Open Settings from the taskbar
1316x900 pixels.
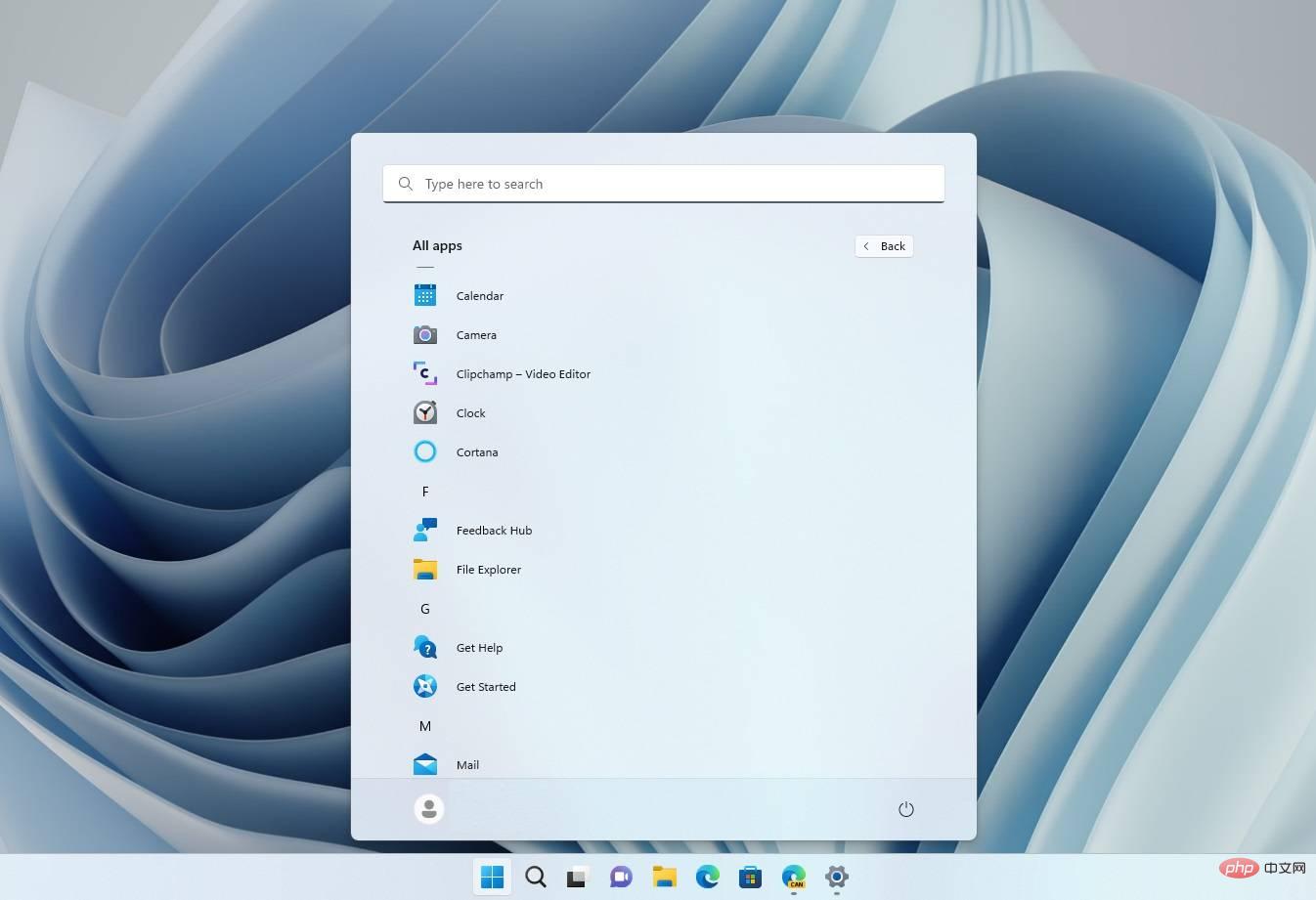pyautogui.click(x=836, y=877)
